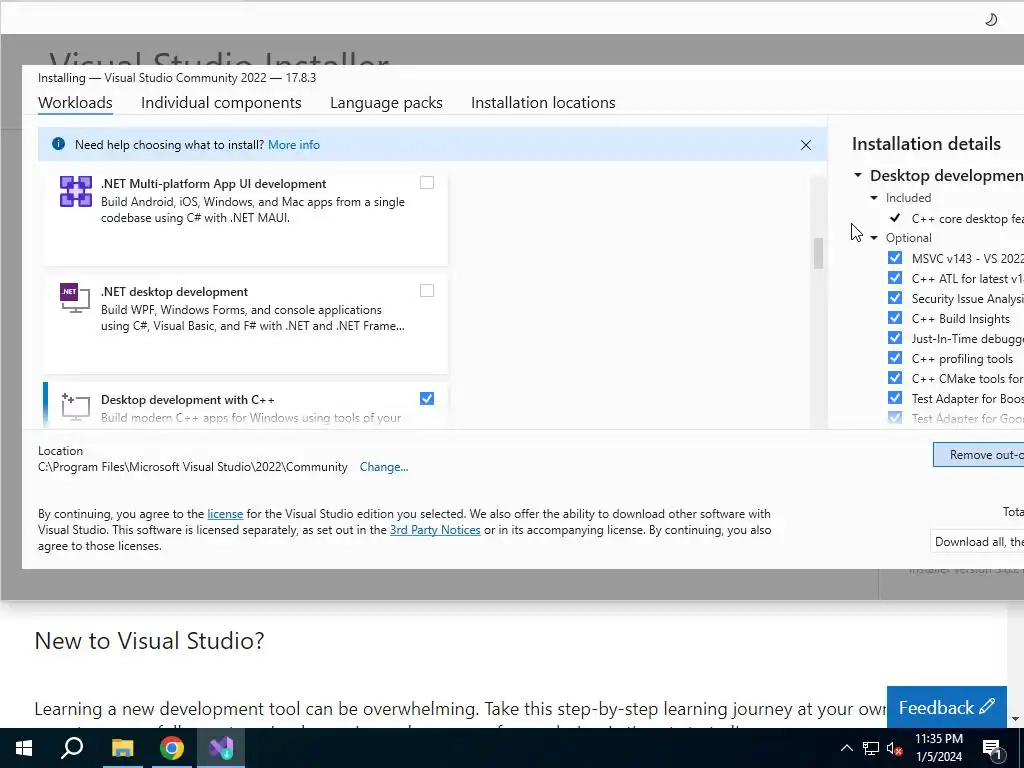Image resolution: width=1024 pixels, height=768 pixels.
Task: Click the Desktop development with C++ workload icon
Action: 76,406
